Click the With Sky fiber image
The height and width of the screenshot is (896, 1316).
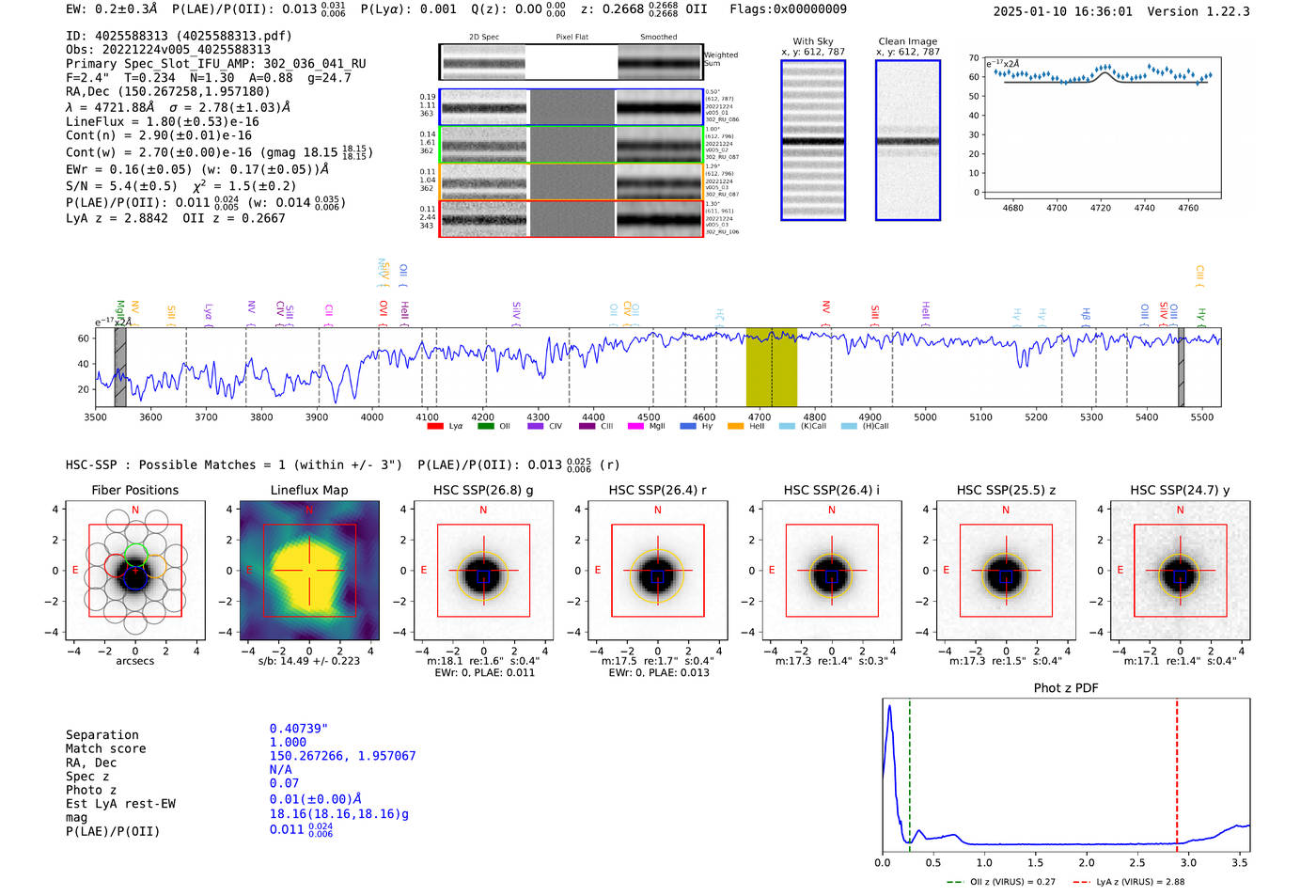[x=813, y=140]
